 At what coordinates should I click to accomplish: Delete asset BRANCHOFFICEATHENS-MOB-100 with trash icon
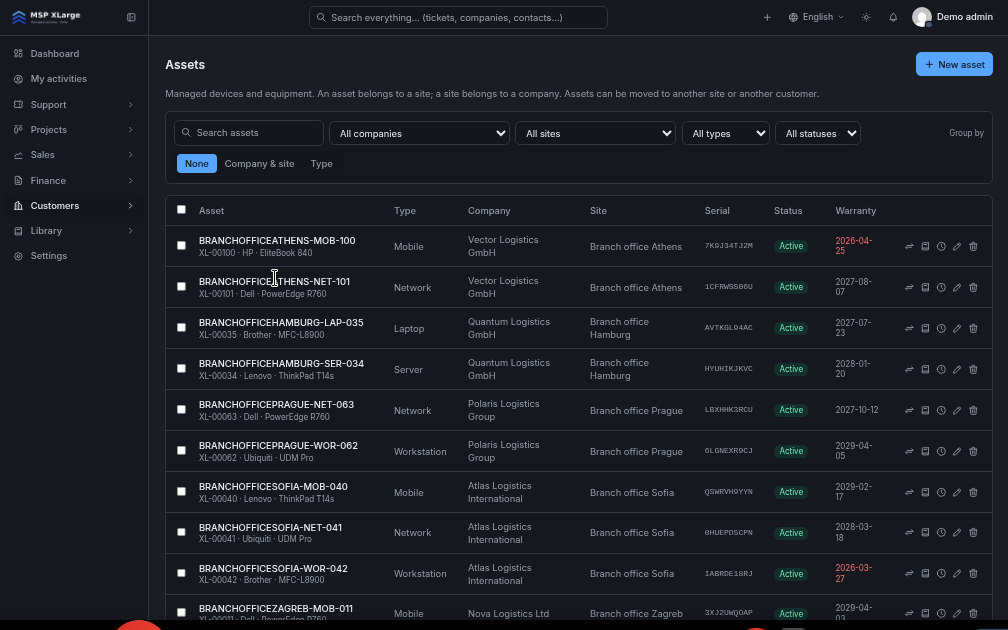pos(973,246)
